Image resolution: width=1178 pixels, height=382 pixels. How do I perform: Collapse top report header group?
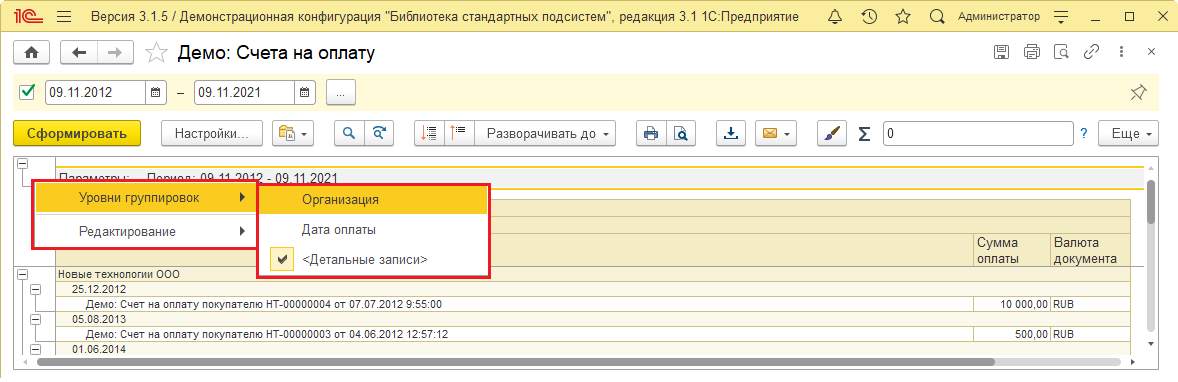[x=22, y=163]
